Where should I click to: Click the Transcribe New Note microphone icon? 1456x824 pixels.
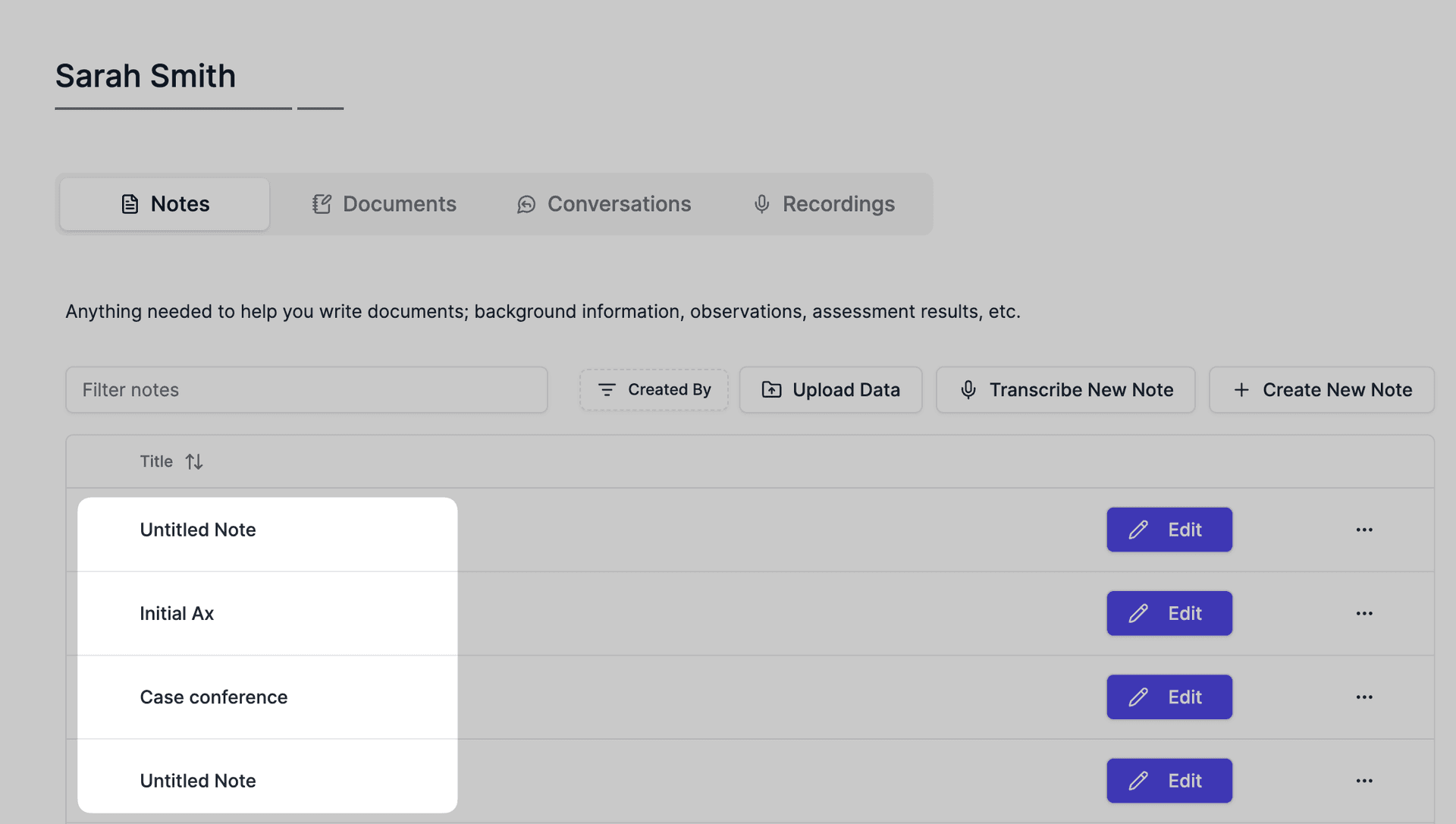[968, 390]
